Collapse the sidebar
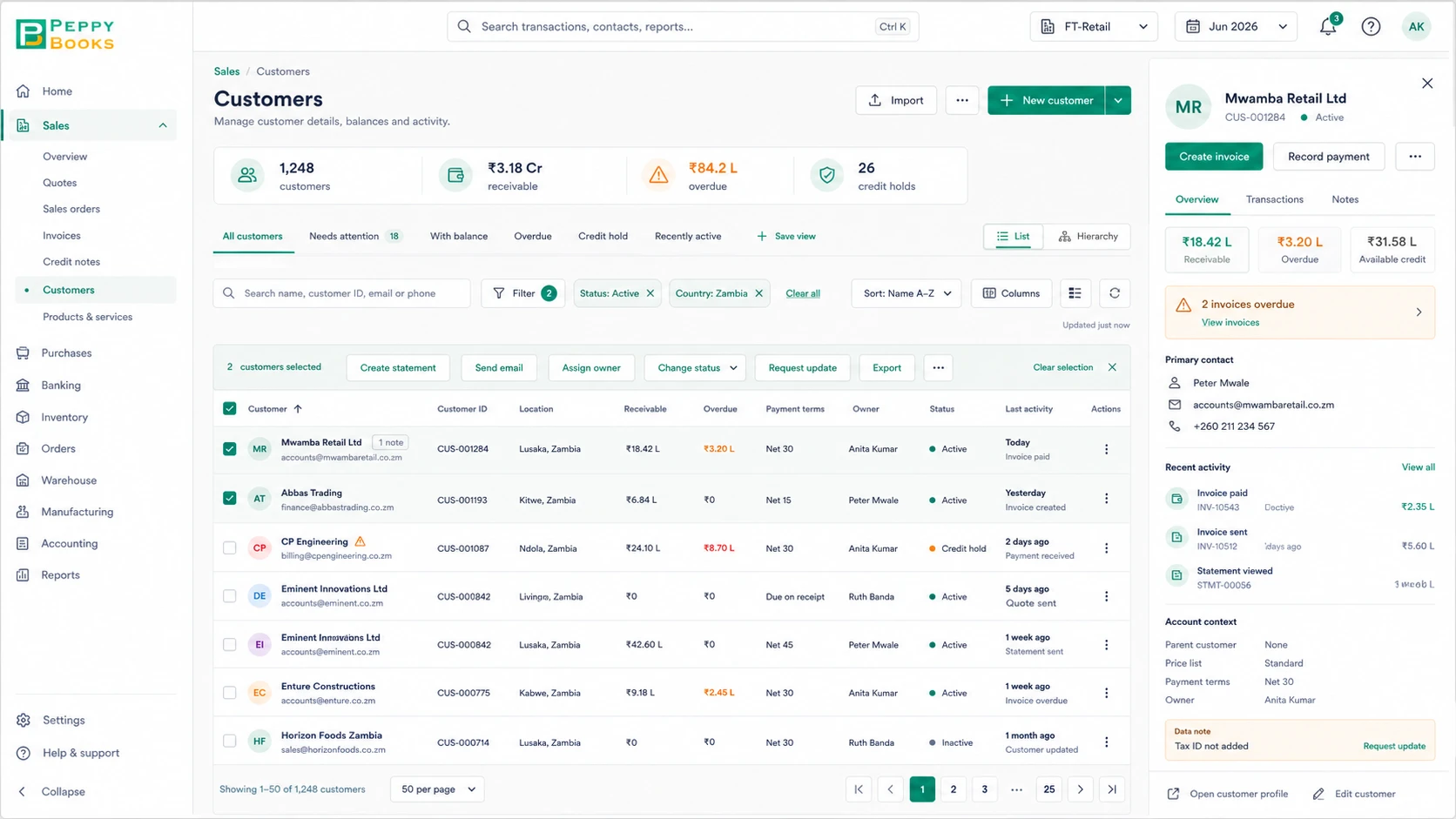This screenshot has height=819, width=1456. (52, 792)
